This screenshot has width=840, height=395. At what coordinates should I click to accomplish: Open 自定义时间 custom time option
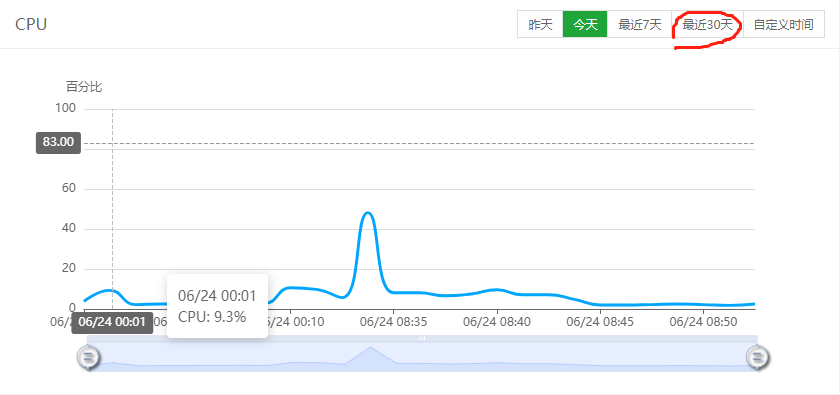tap(783, 24)
